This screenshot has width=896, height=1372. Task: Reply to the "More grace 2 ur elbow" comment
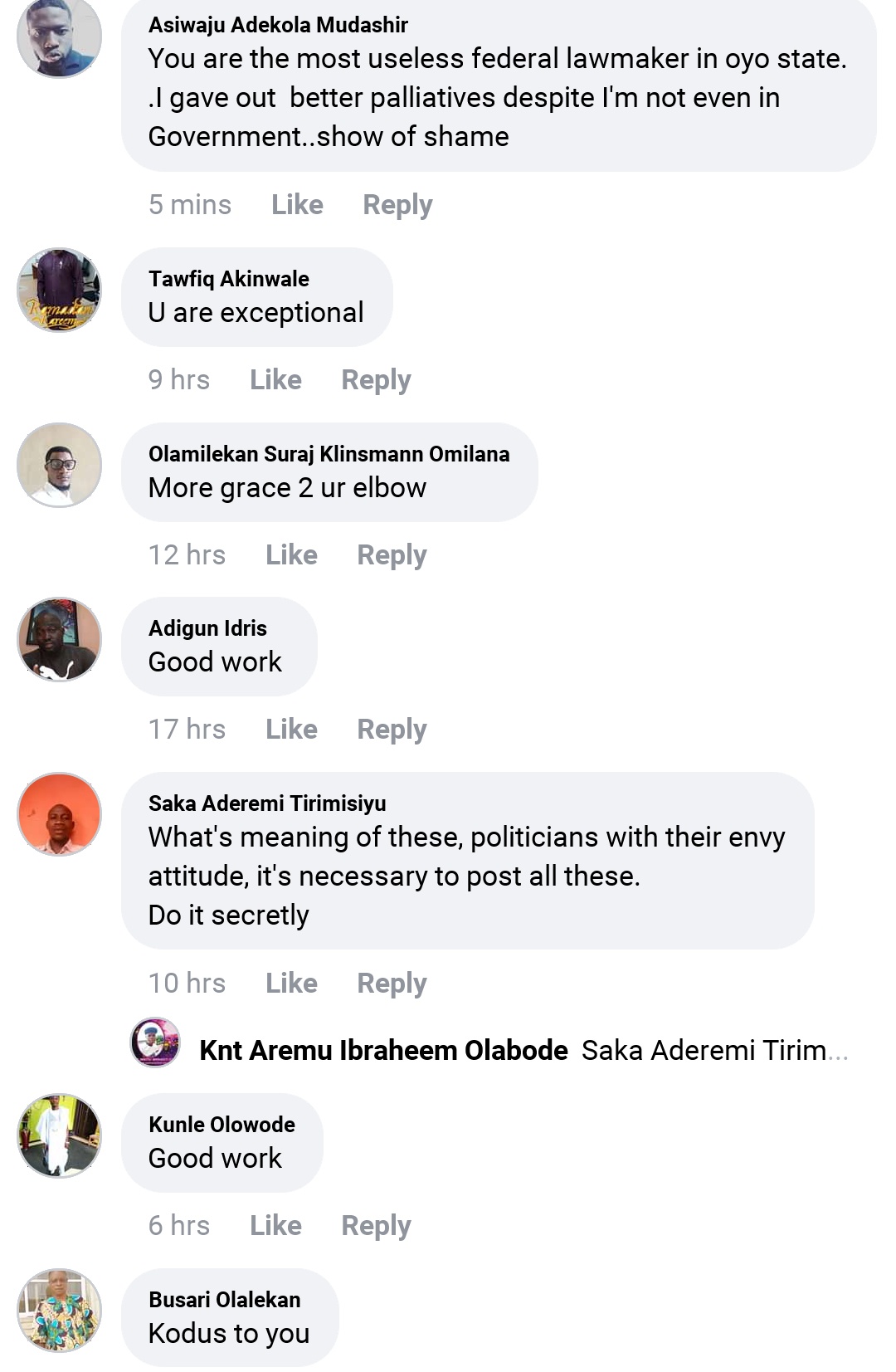pos(392,554)
